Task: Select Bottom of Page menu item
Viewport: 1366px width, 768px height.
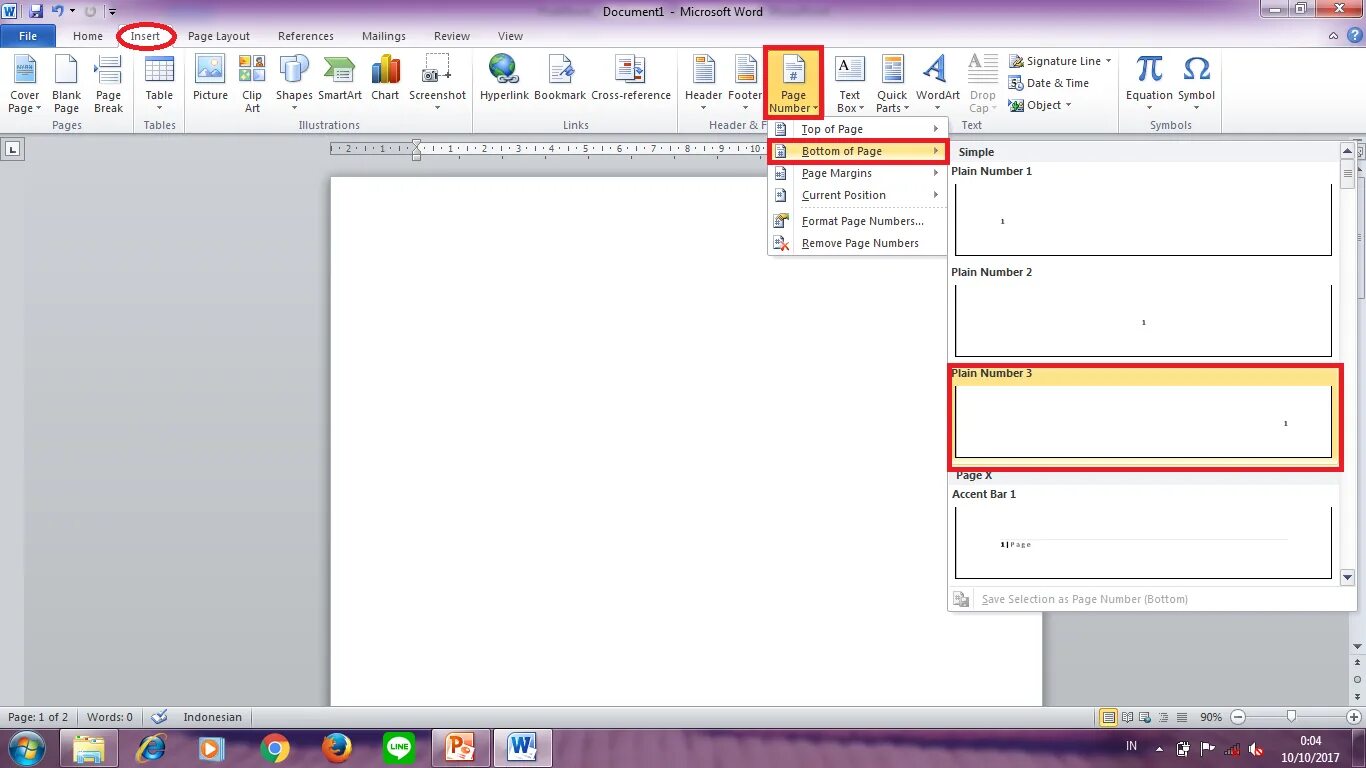Action: [857, 151]
